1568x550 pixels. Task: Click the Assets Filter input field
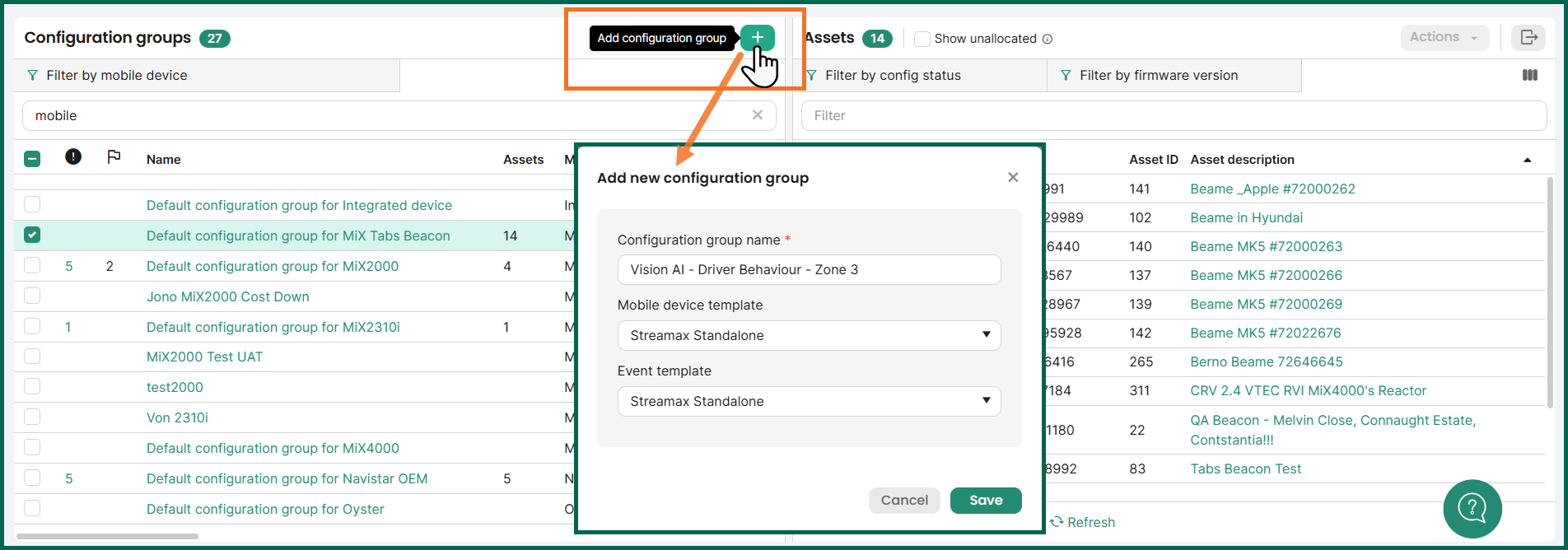[x=1174, y=115]
